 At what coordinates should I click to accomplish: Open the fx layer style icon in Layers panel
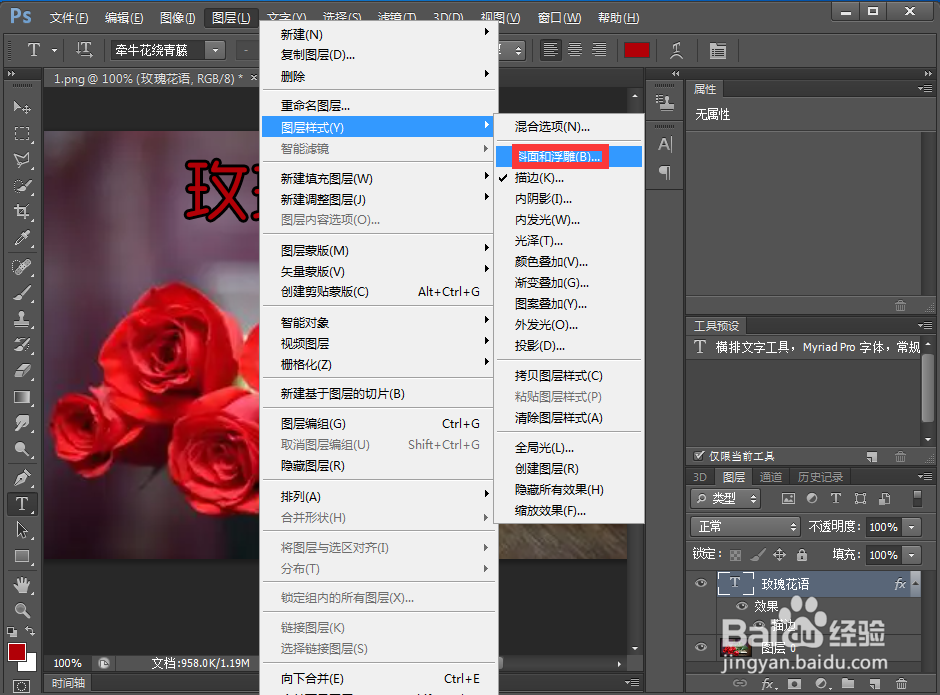[x=900, y=583]
